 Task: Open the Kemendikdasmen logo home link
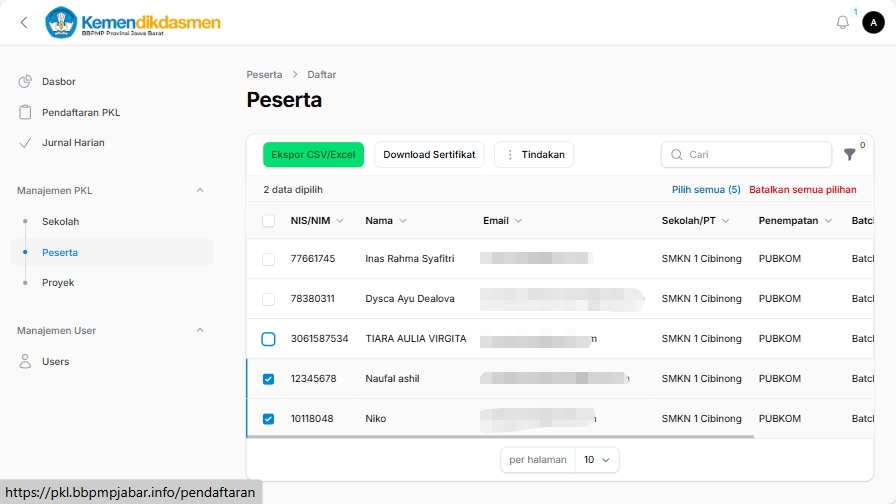coord(133,23)
